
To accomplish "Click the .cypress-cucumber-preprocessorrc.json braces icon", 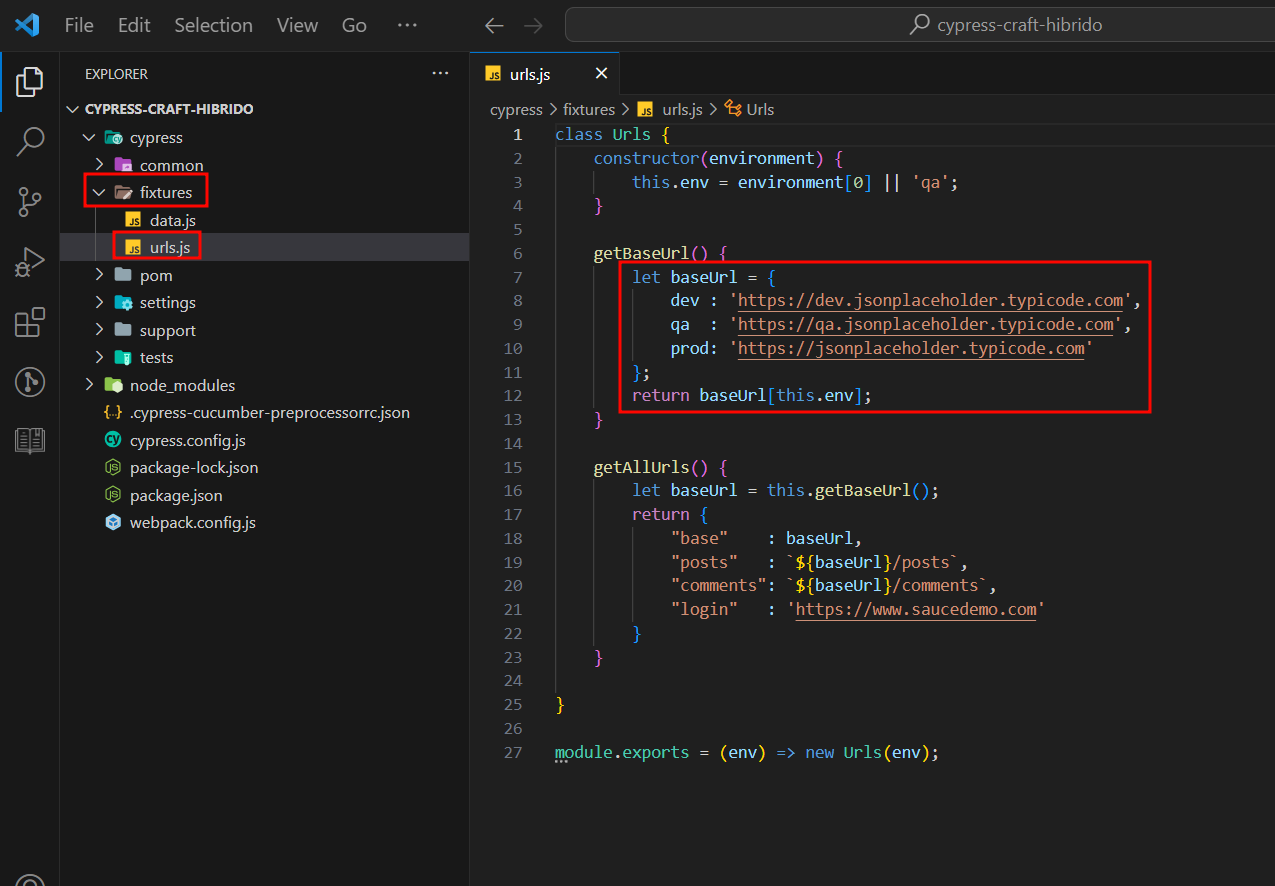I will click(x=113, y=413).
